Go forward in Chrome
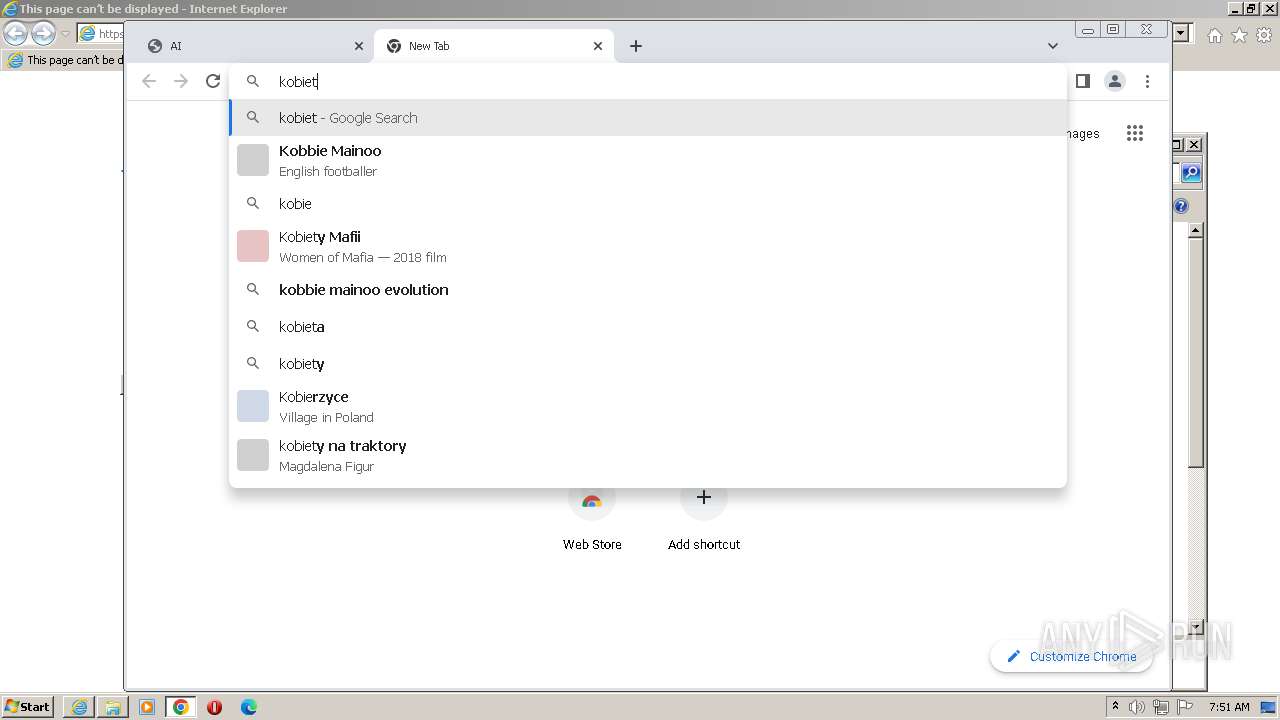The image size is (1280, 720). pyautogui.click(x=181, y=81)
